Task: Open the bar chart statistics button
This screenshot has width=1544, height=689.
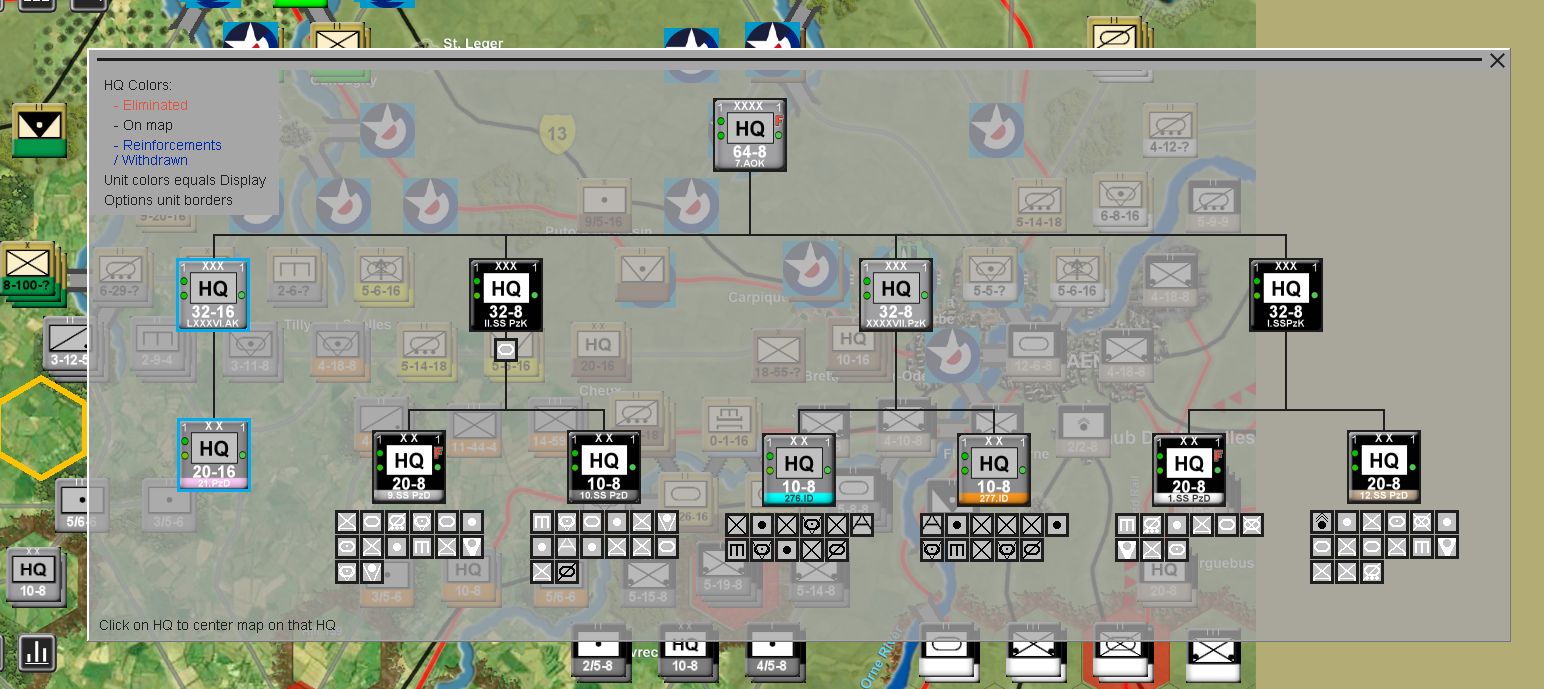Action: [x=38, y=653]
